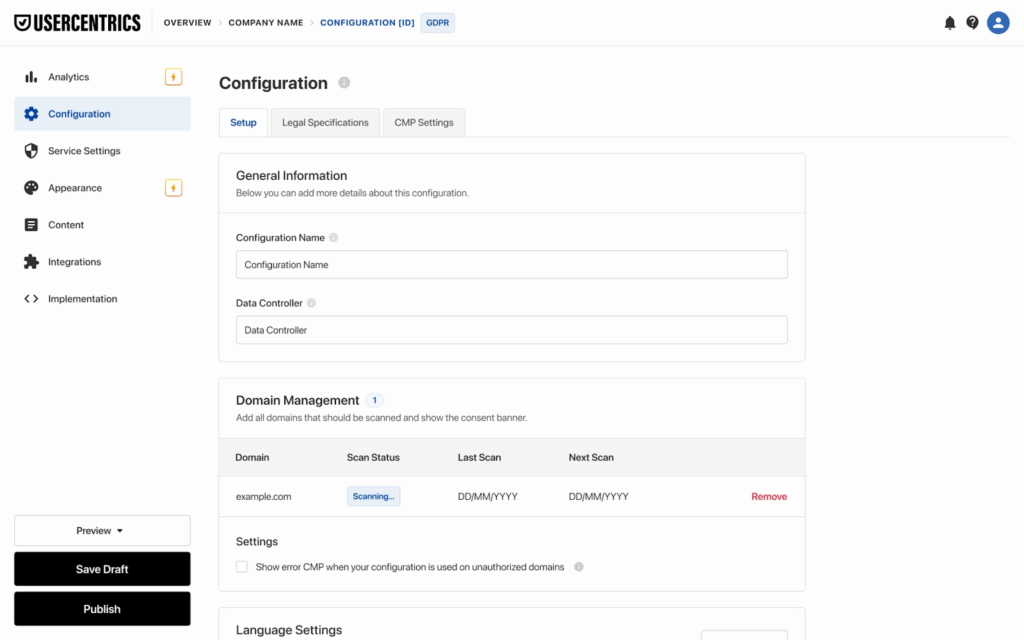
Task: Click the Analytics bar chart icon
Action: click(31, 77)
